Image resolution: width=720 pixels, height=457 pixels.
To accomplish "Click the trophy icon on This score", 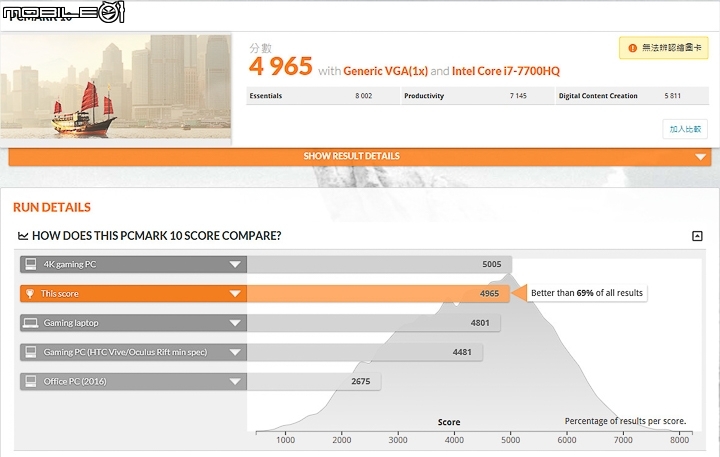I will tap(30, 293).
